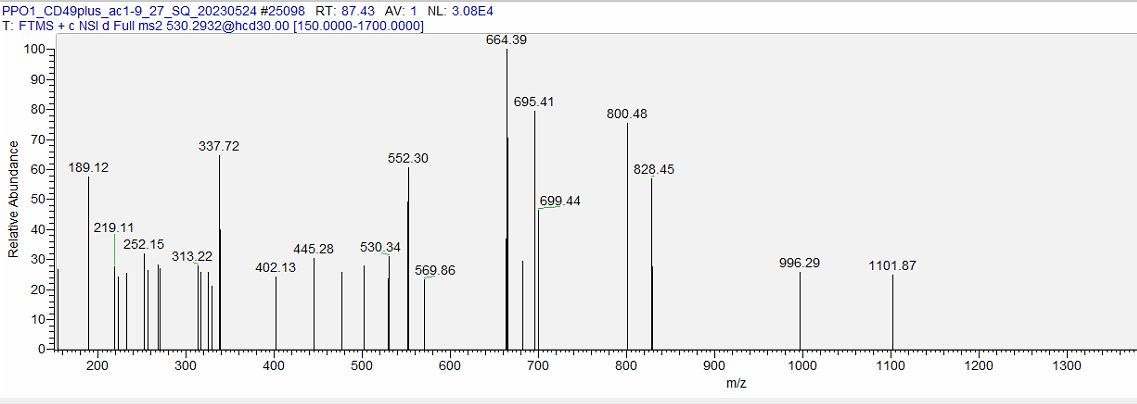Click the 800.48 peak label
Image resolution: width=1137 pixels, height=404 pixels.
pos(627,114)
